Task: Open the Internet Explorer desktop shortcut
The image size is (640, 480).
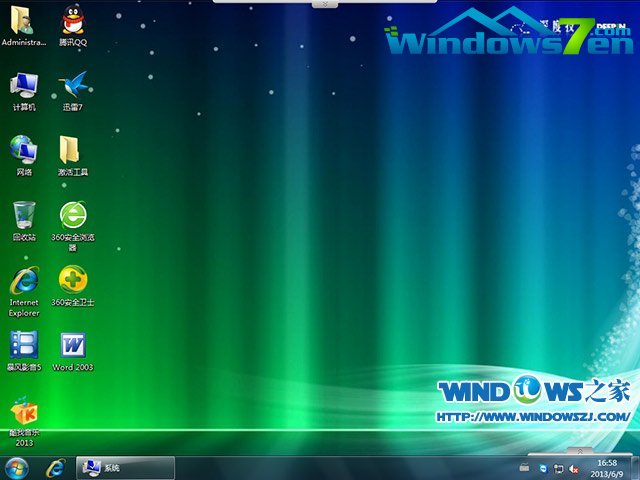Action: click(24, 291)
